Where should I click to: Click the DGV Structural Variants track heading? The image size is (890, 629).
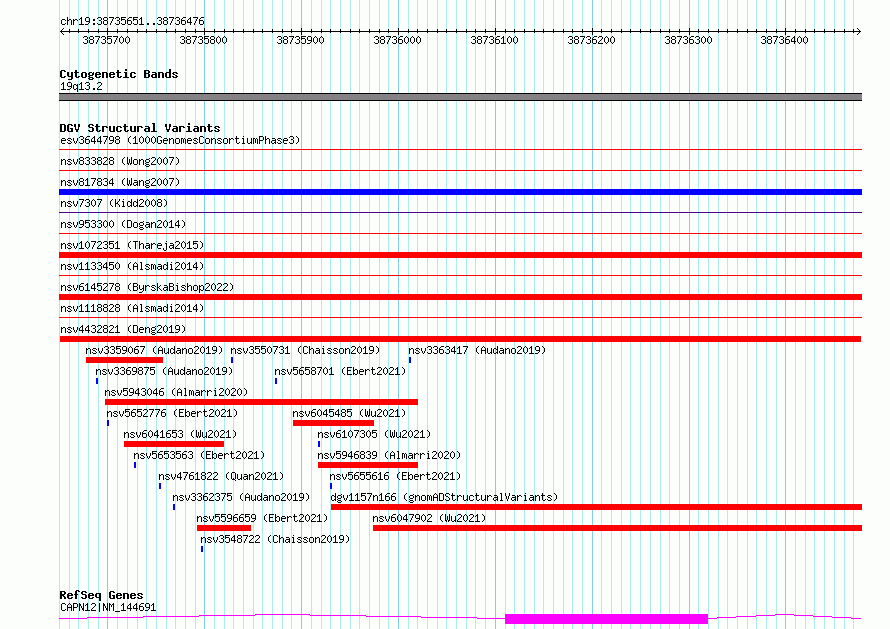click(140, 128)
